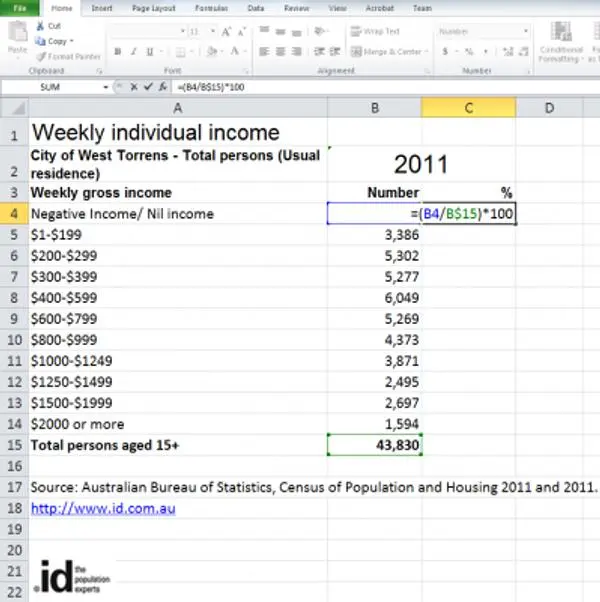Confirm the formula with the checkmark icon

148,87
